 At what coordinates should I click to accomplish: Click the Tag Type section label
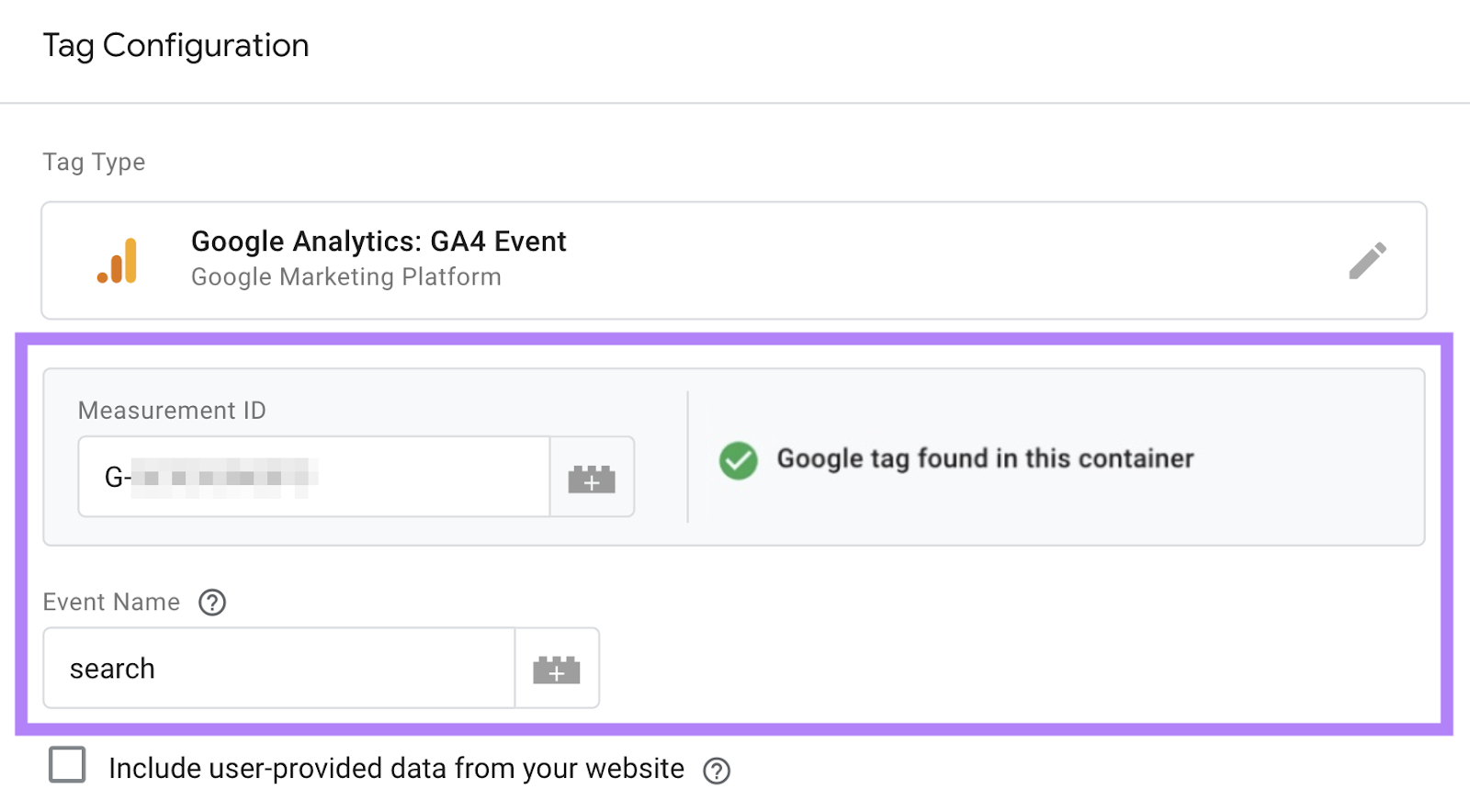(x=93, y=162)
